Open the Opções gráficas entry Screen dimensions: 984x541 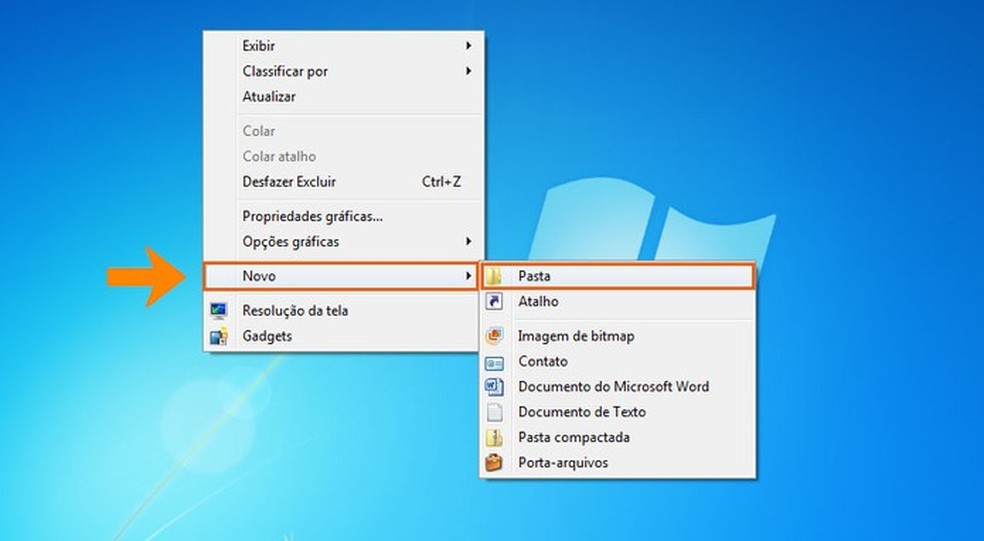pyautogui.click(x=343, y=242)
